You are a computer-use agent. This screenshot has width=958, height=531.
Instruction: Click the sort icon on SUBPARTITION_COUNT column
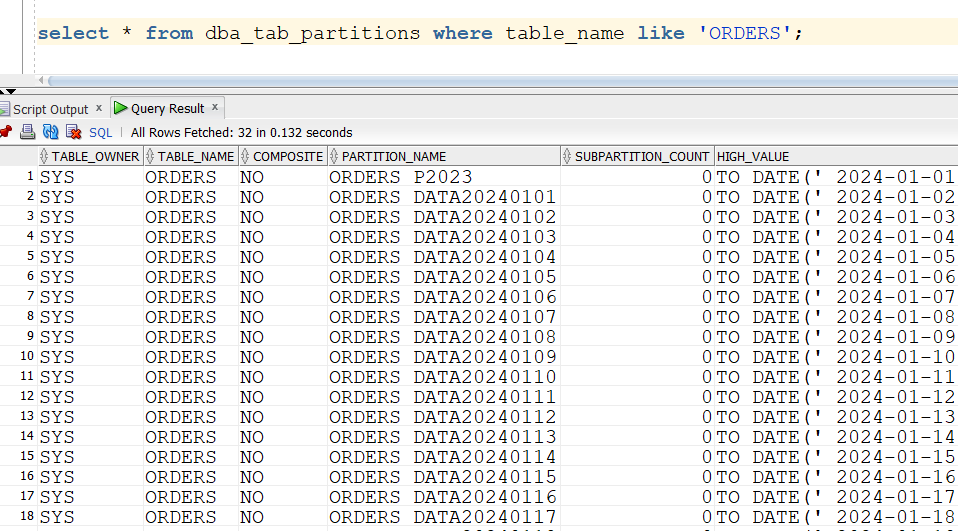pyautogui.click(x=566, y=157)
